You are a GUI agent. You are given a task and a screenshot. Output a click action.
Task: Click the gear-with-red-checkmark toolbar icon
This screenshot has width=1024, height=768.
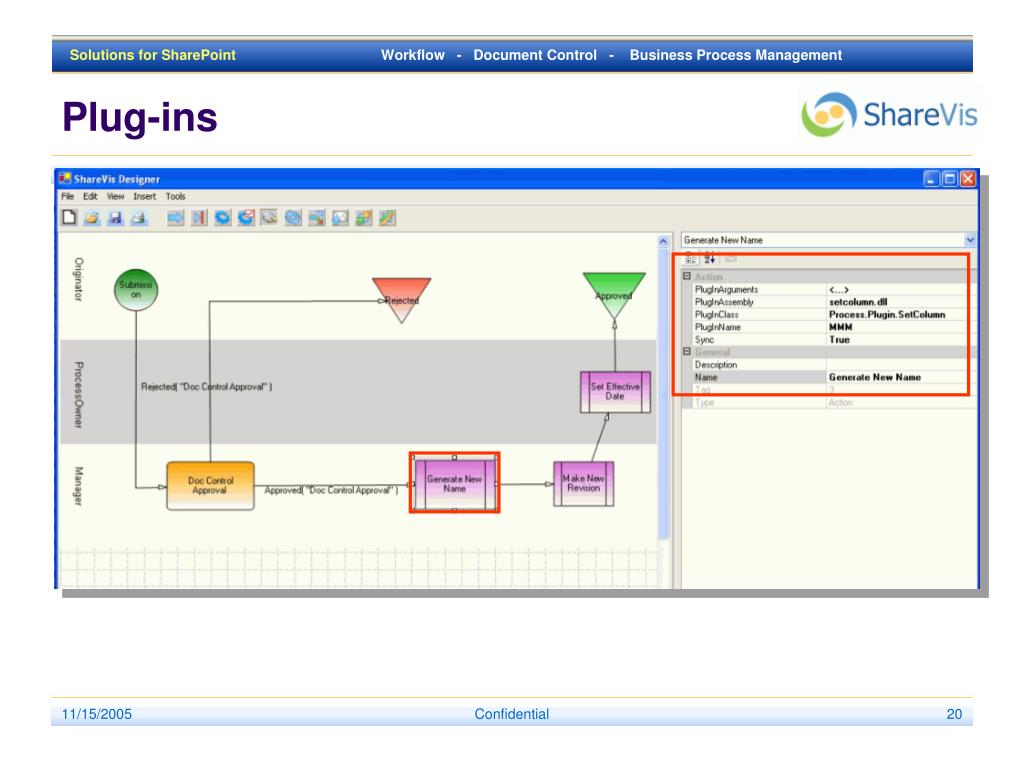pyautogui.click(x=246, y=217)
